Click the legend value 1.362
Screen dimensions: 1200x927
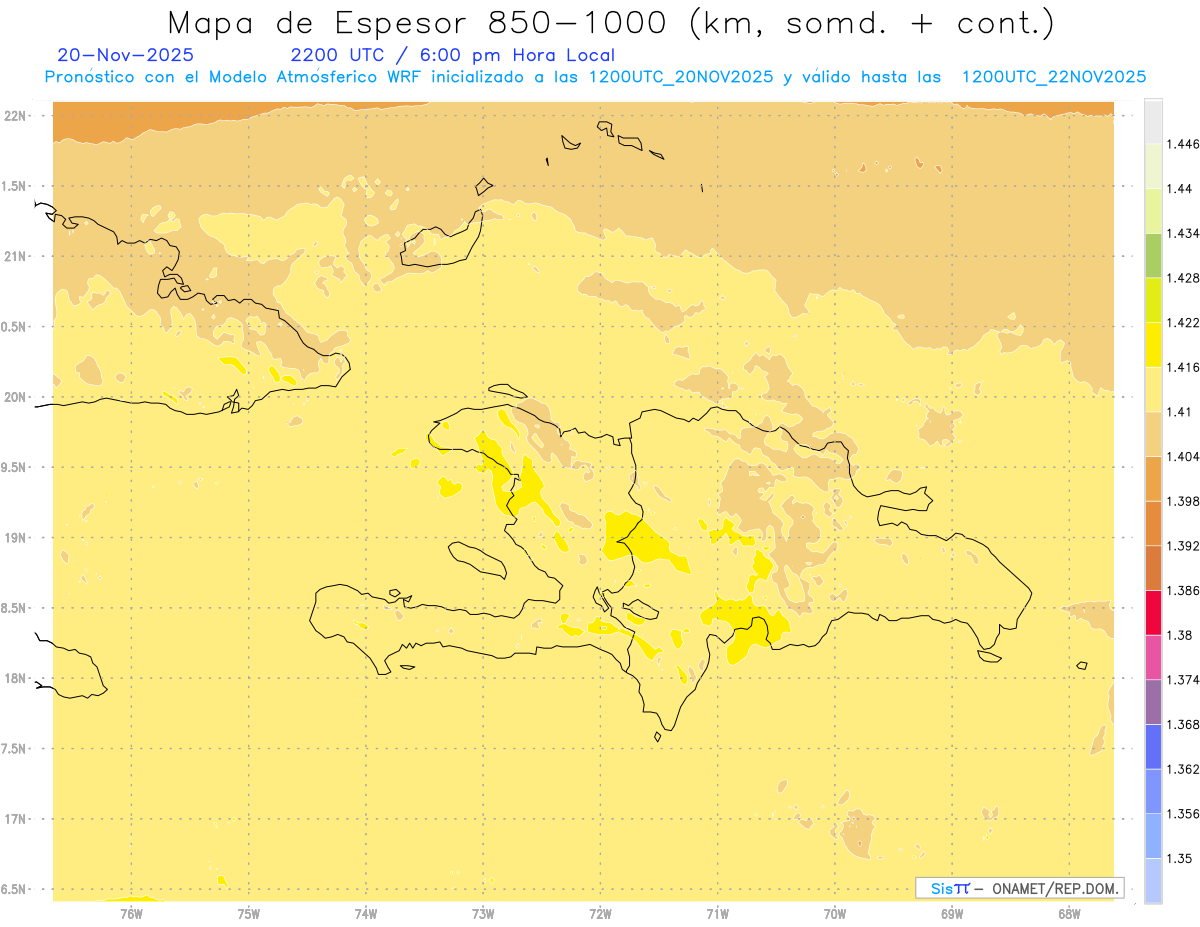(1183, 769)
